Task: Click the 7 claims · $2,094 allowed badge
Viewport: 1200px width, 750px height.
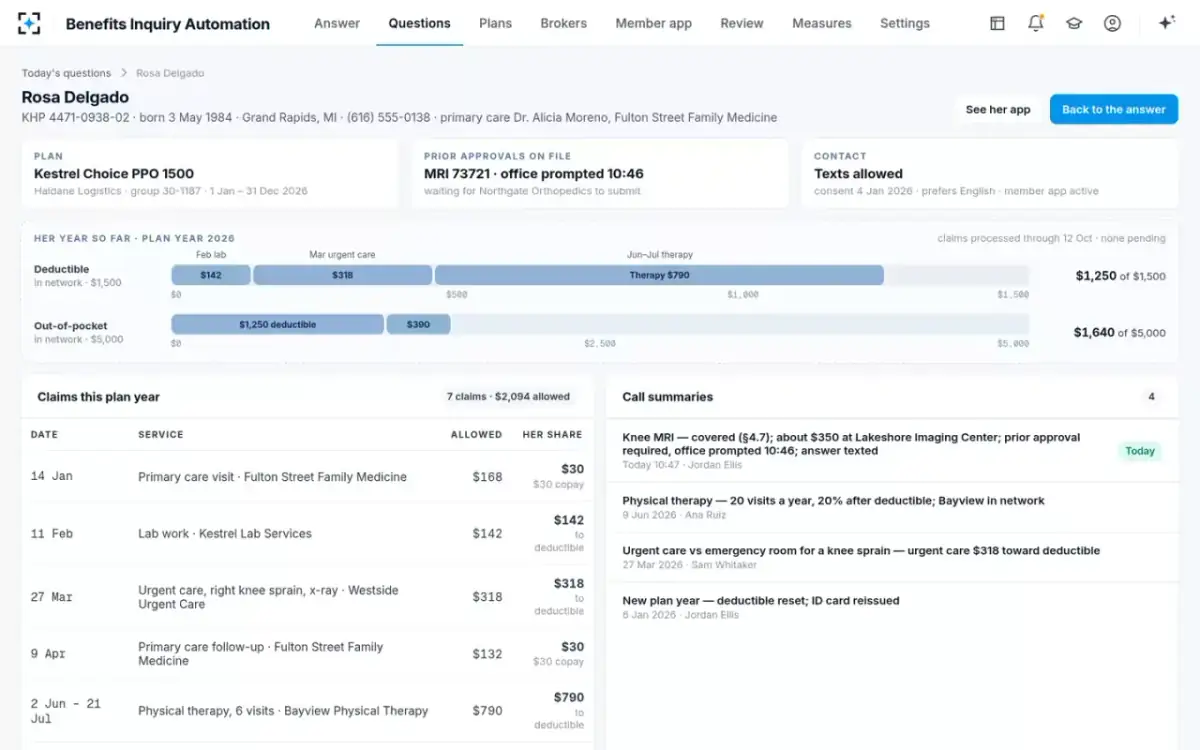Action: [508, 397]
